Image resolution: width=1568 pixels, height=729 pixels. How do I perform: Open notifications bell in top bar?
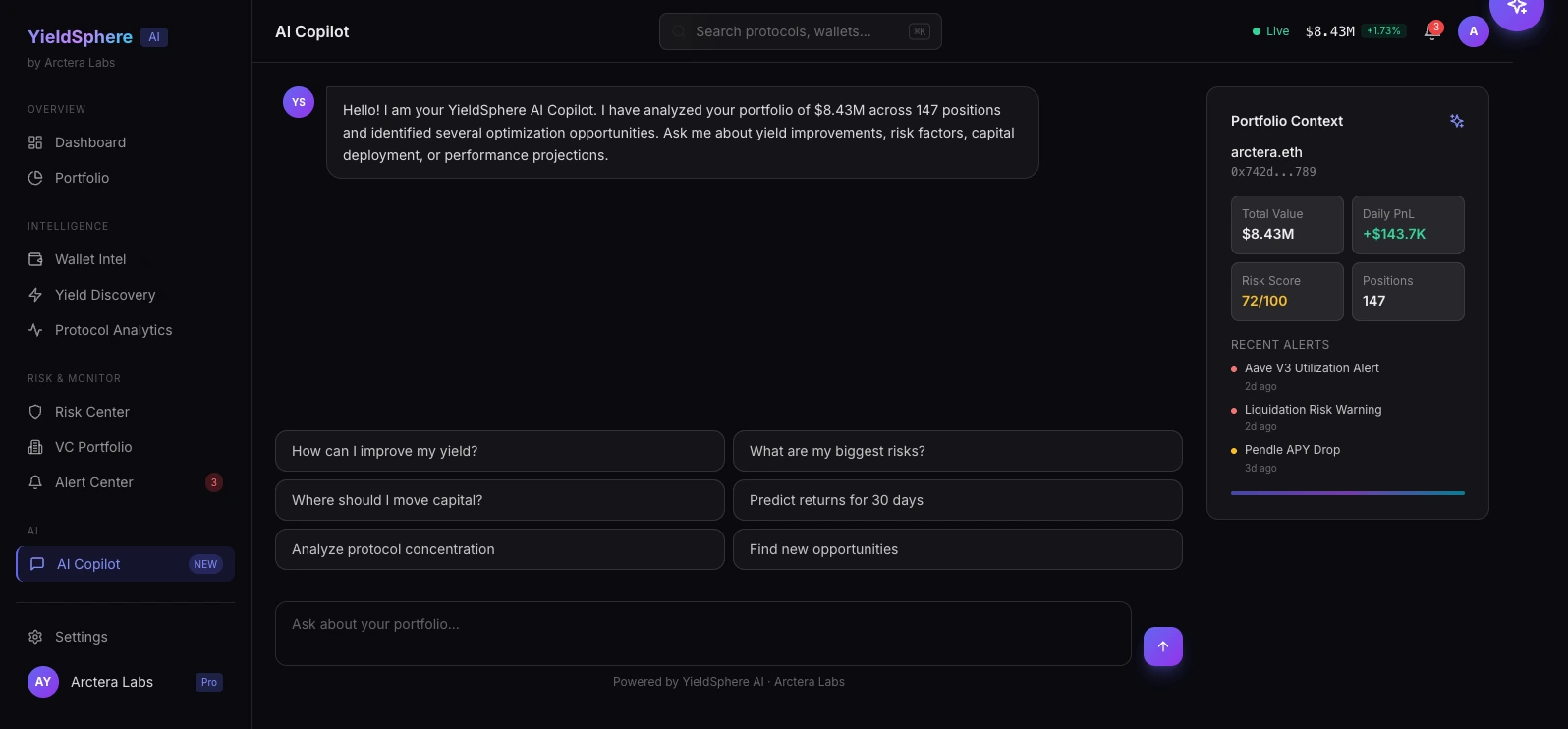tap(1431, 32)
